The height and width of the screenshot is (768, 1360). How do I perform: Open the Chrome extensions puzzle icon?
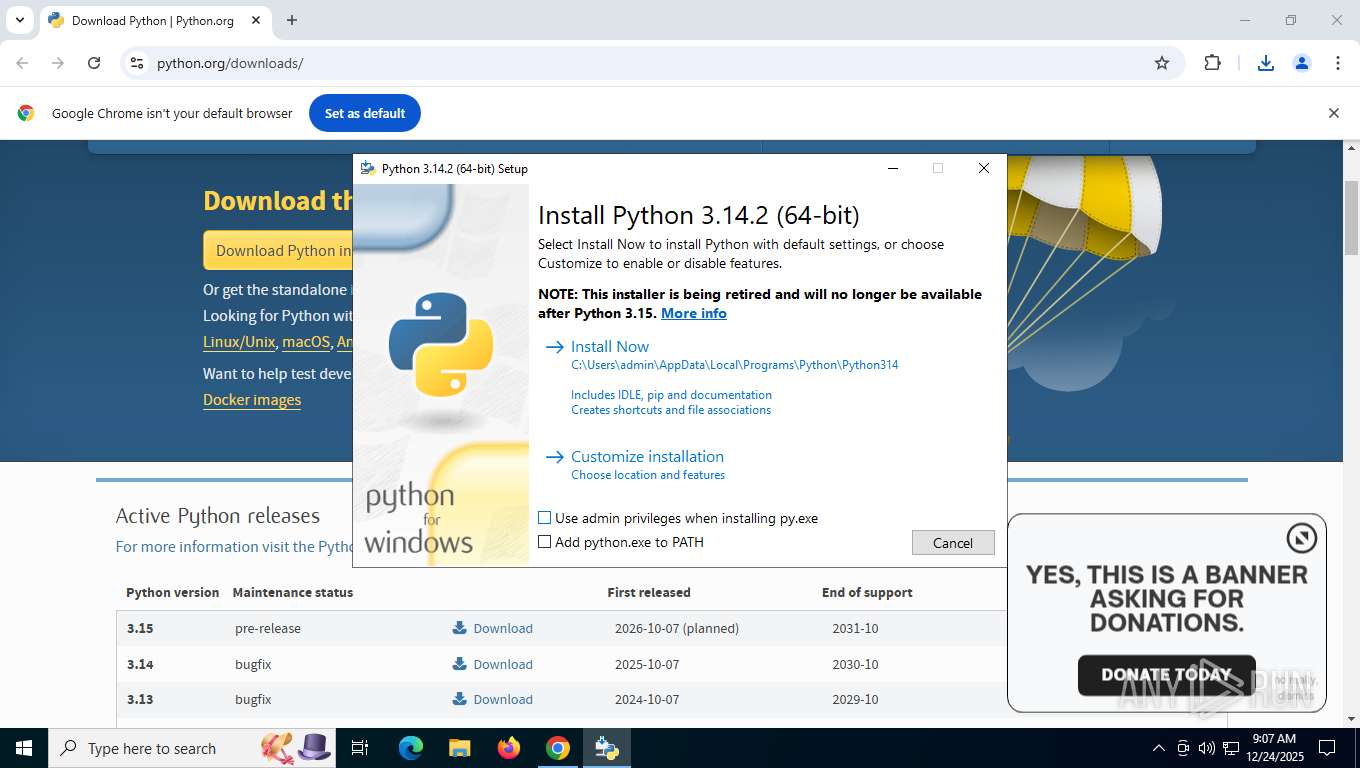coord(1212,63)
